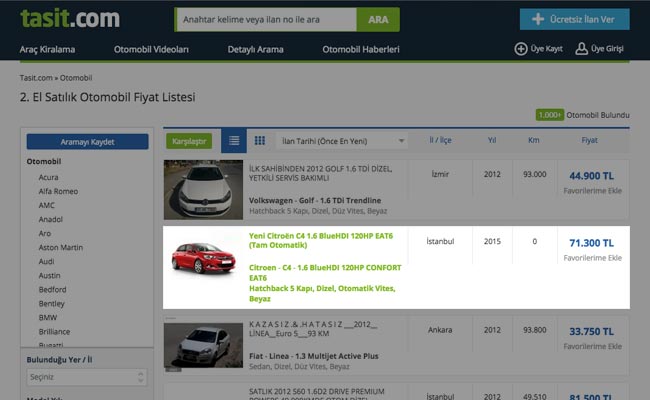The image size is (650, 400).
Task: Click the ARA search button
Action: click(x=378, y=19)
